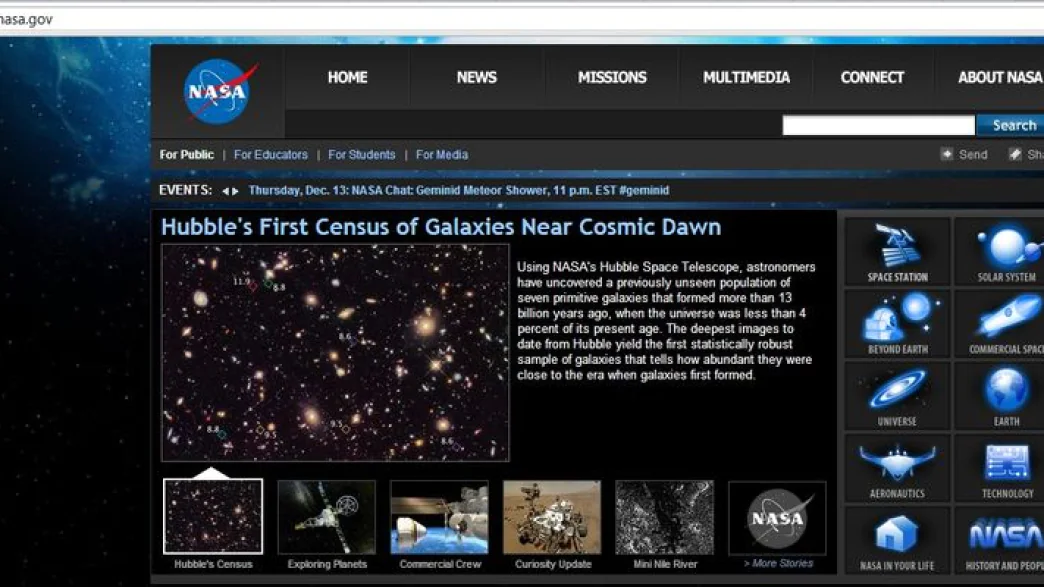Open Hubble's First Census headline

(x=441, y=227)
